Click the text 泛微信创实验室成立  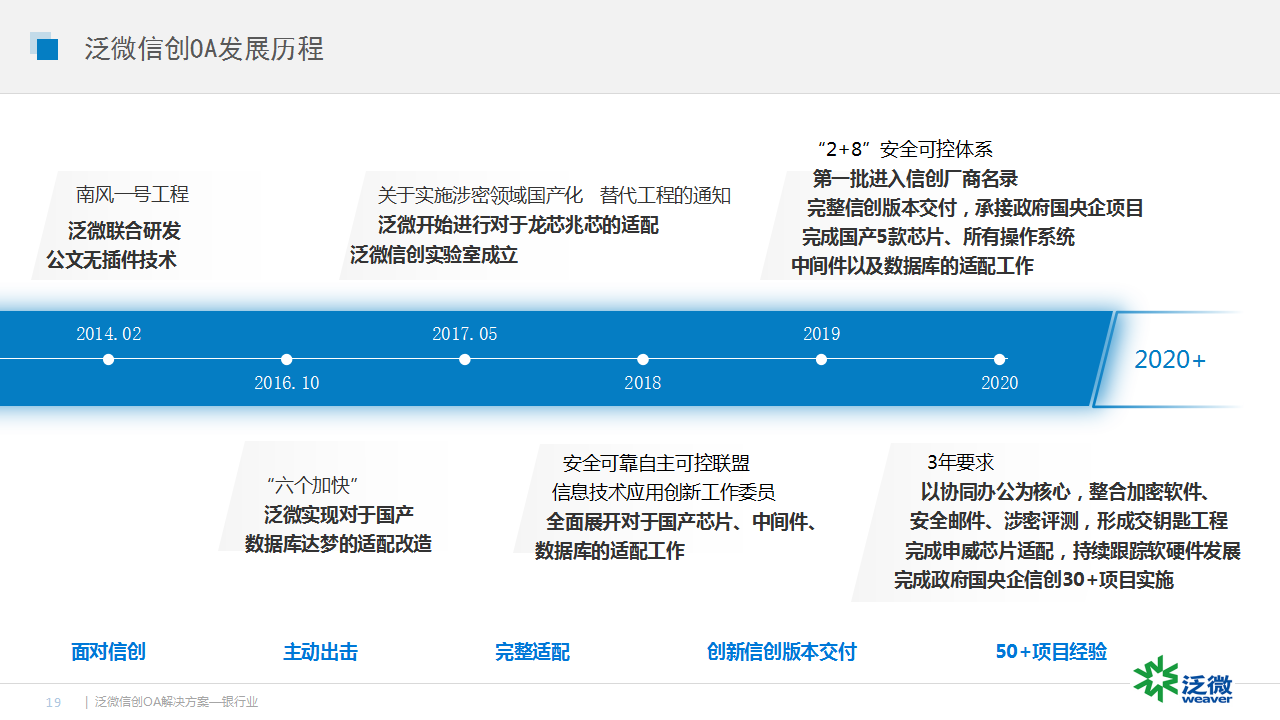[434, 255]
